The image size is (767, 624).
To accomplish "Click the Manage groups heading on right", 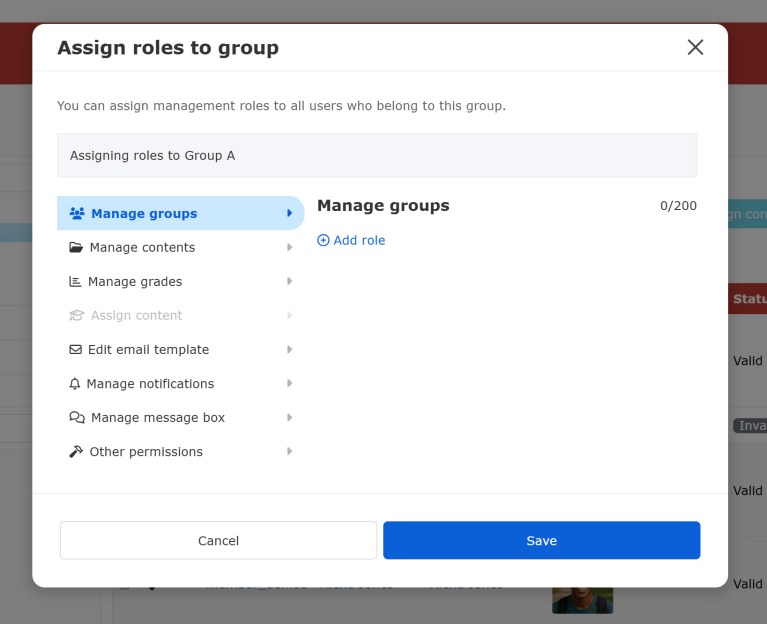I will 383,205.
